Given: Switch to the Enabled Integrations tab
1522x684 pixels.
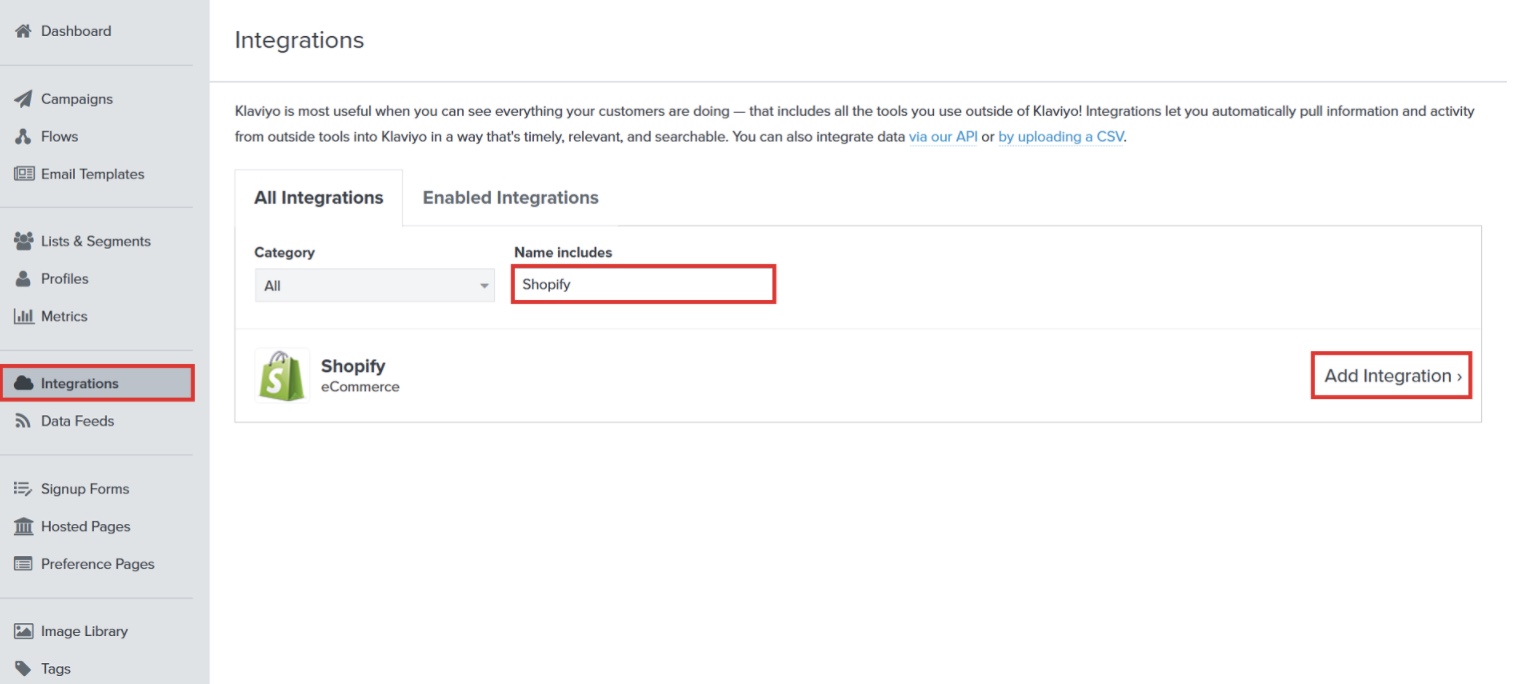Looking at the screenshot, I should [510, 198].
